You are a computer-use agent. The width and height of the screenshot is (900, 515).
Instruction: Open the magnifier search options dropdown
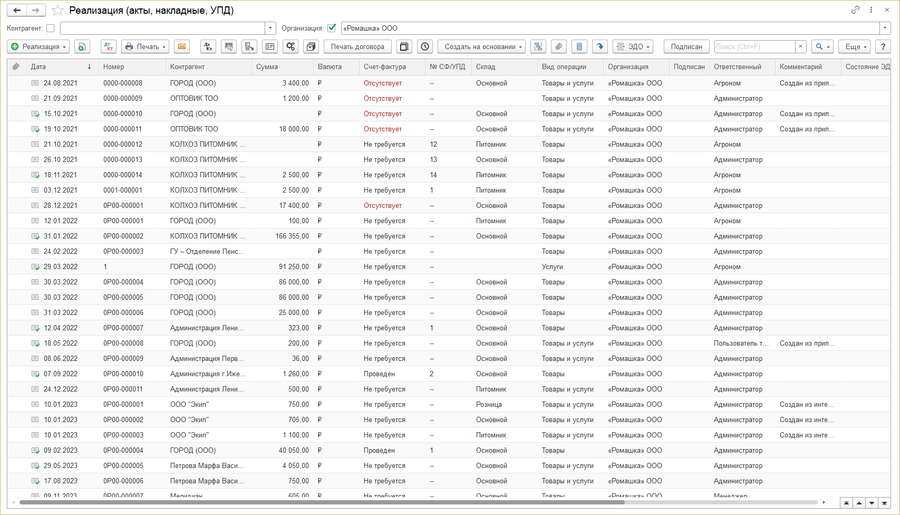point(822,47)
